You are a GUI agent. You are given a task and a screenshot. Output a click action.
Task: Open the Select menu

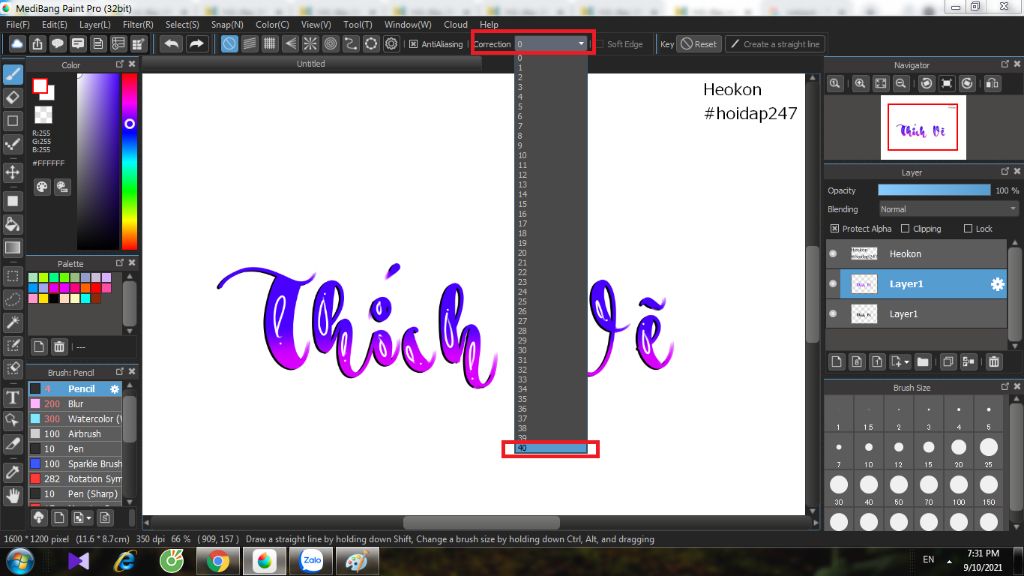click(x=182, y=24)
